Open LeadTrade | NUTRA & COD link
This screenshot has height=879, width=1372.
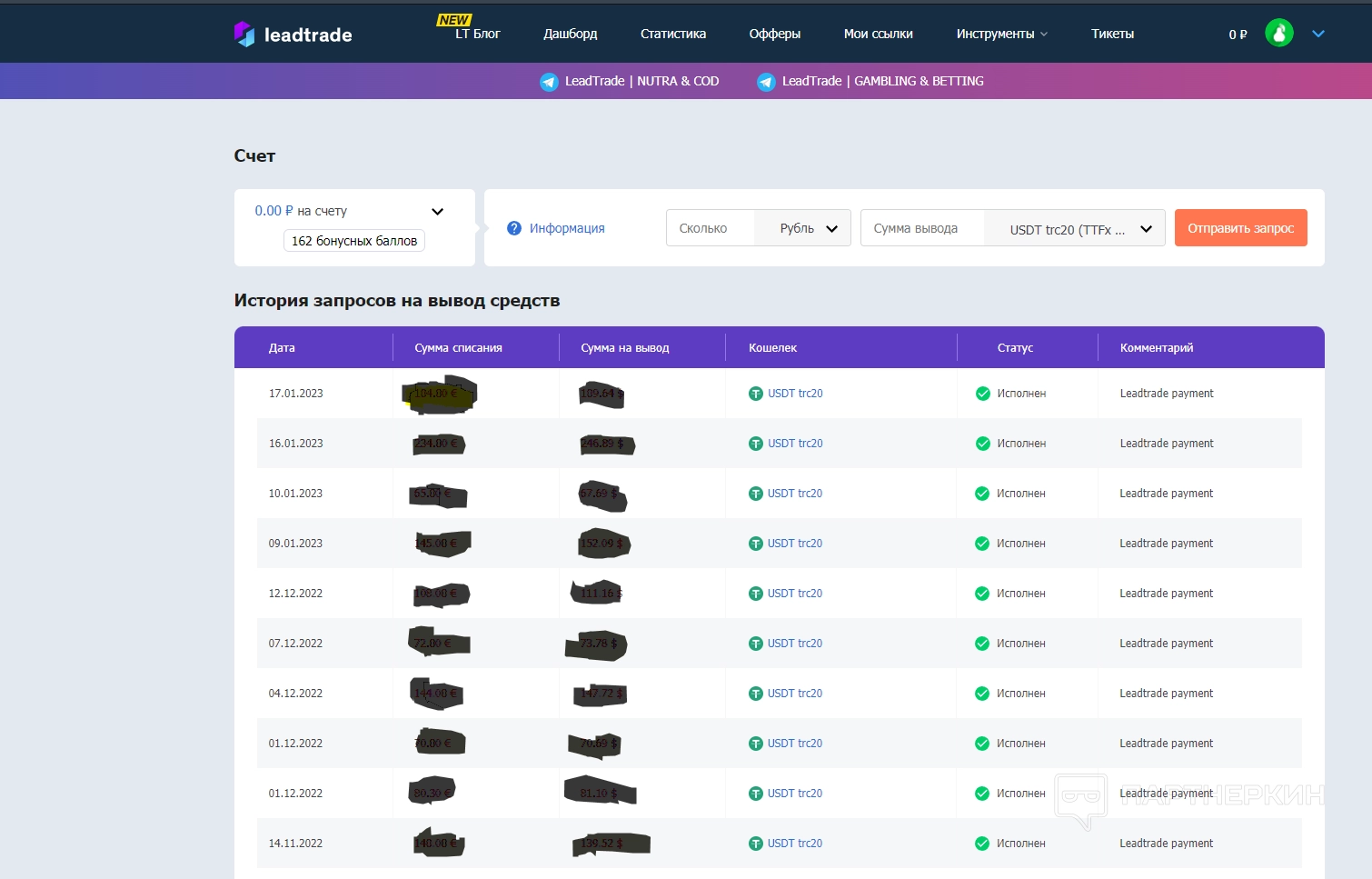[x=641, y=81]
